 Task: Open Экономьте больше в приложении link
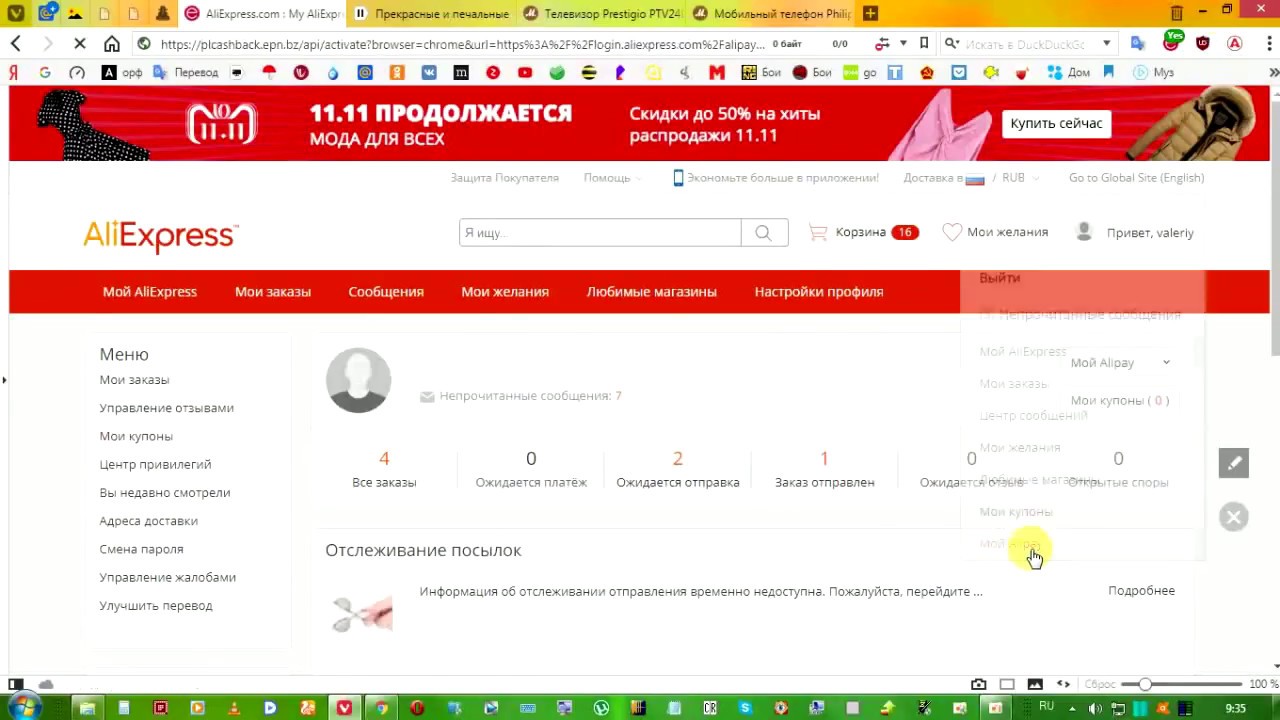776,178
